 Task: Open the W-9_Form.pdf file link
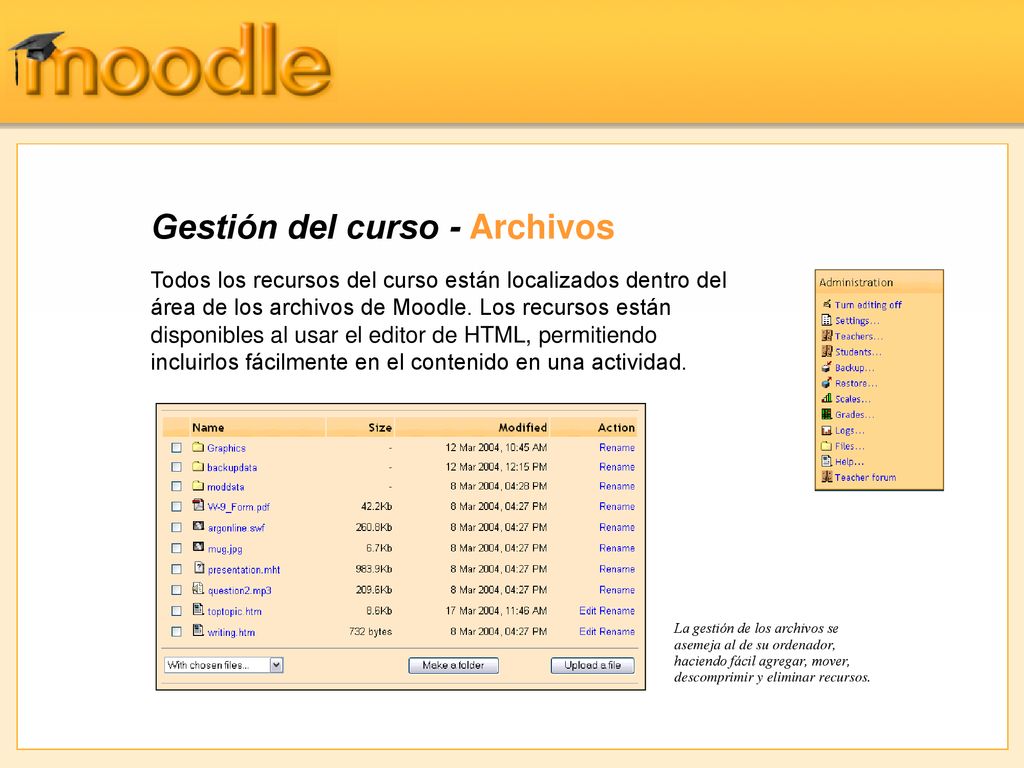[x=238, y=507]
